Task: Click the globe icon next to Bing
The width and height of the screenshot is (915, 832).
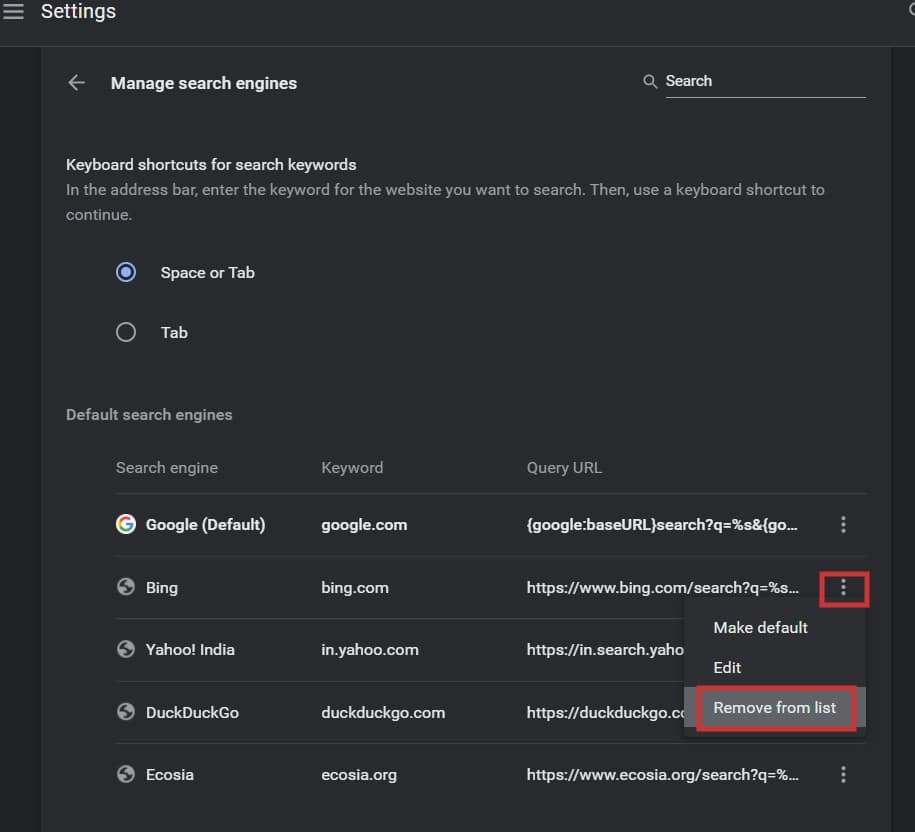Action: point(125,587)
